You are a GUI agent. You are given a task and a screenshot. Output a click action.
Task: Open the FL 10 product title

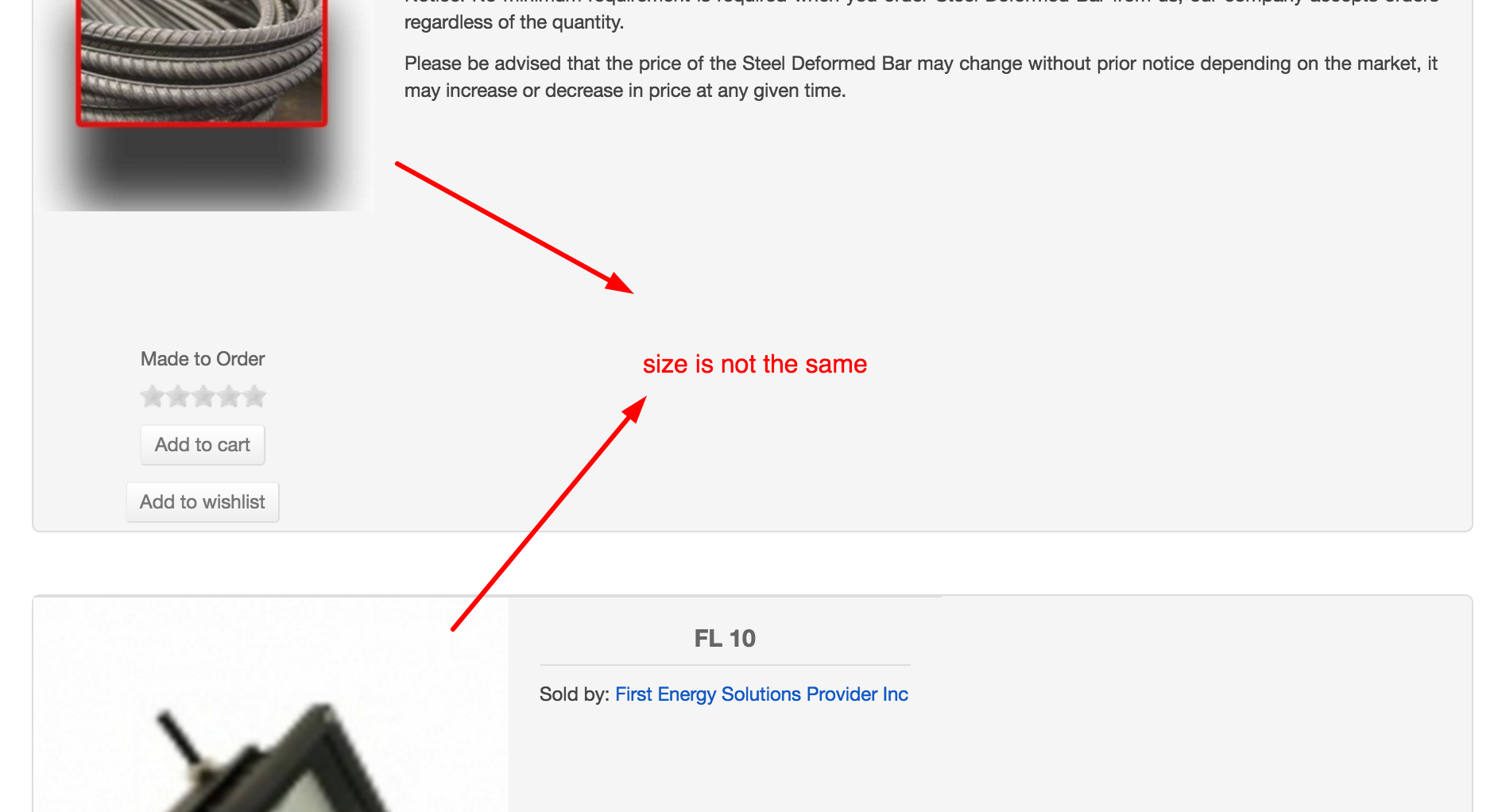725,638
